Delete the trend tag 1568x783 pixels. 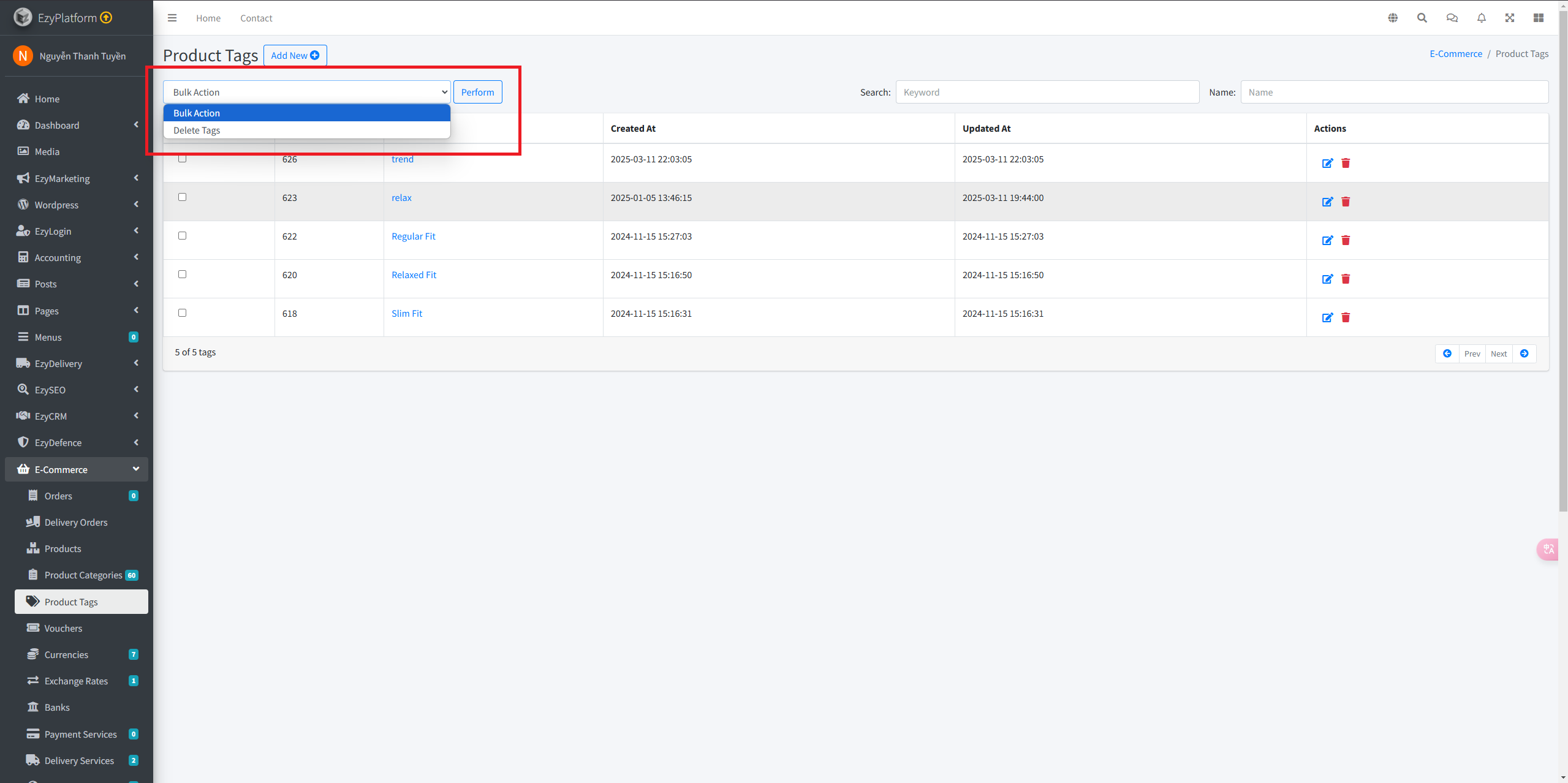click(1346, 163)
